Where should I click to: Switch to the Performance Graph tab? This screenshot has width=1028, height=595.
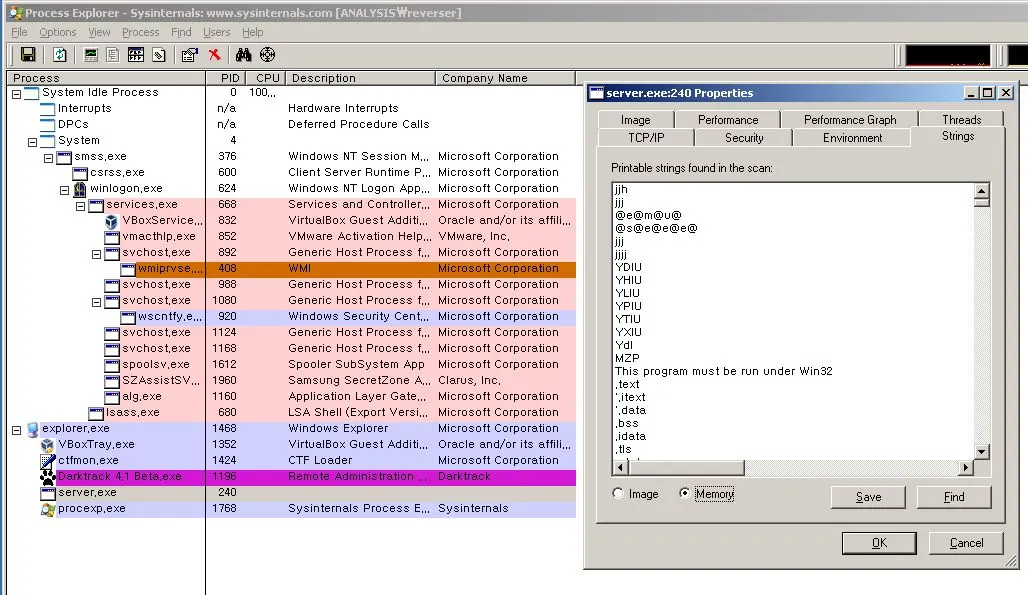(x=850, y=120)
